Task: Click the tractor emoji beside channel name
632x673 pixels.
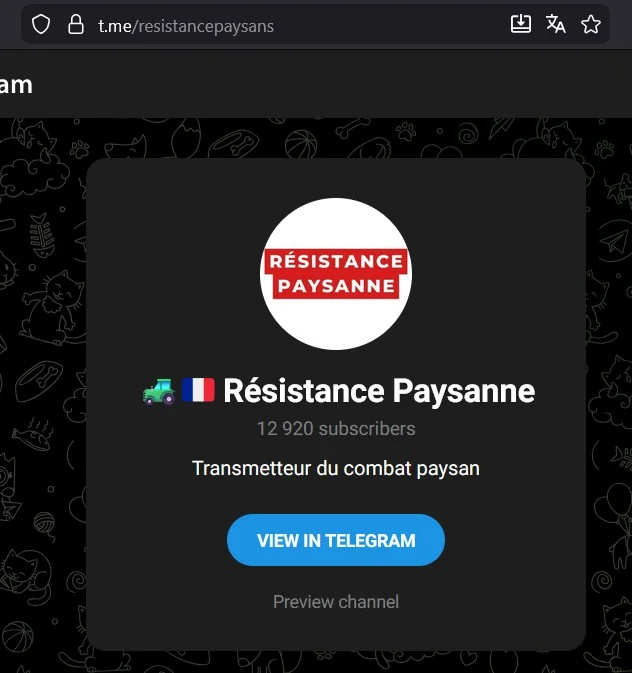Action: click(159, 391)
